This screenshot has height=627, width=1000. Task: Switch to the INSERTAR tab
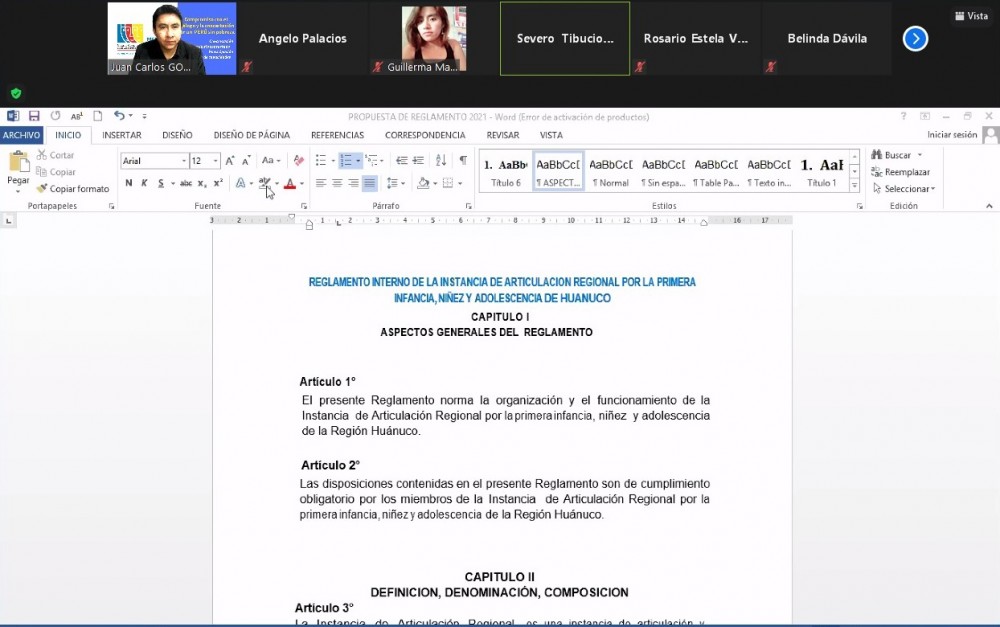click(122, 135)
